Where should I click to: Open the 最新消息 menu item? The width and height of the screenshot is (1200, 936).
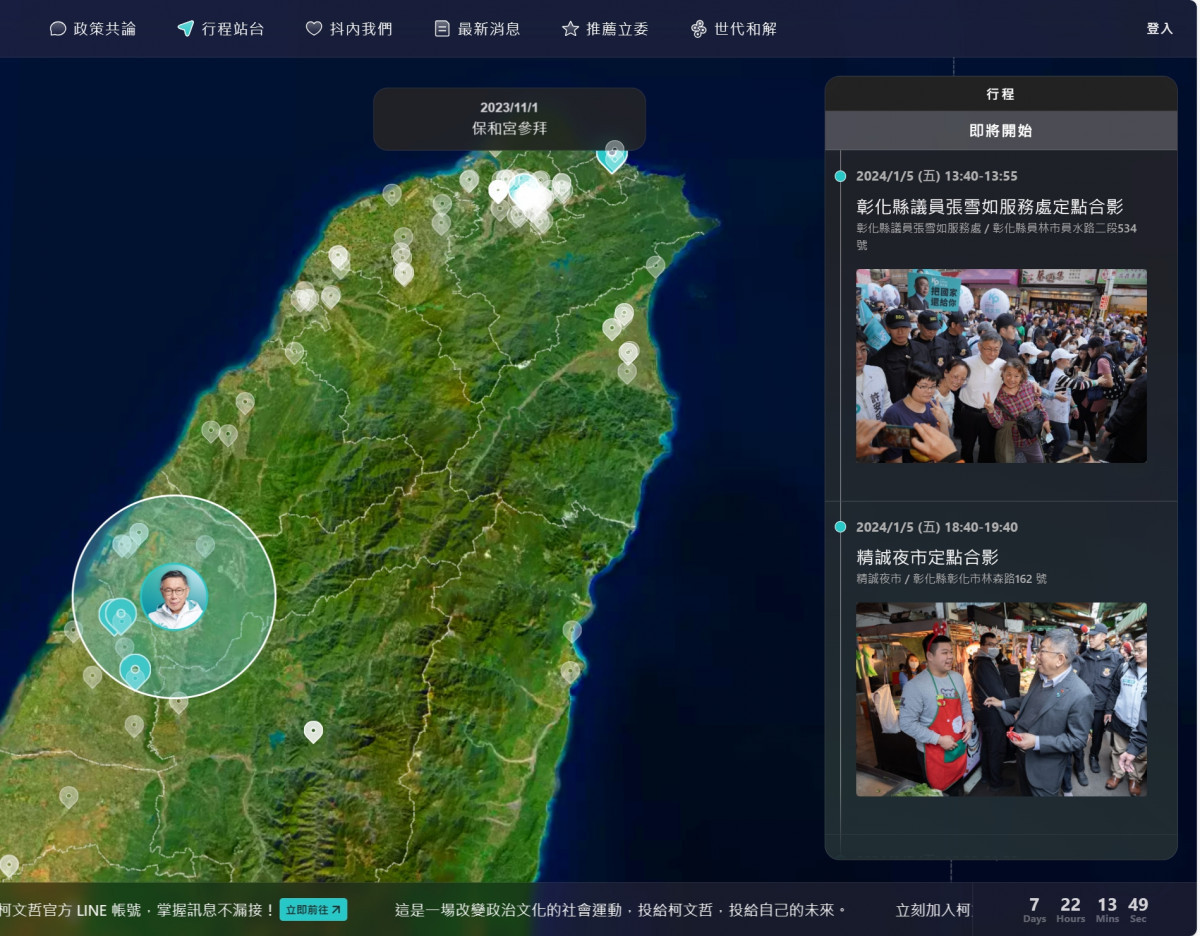point(489,29)
